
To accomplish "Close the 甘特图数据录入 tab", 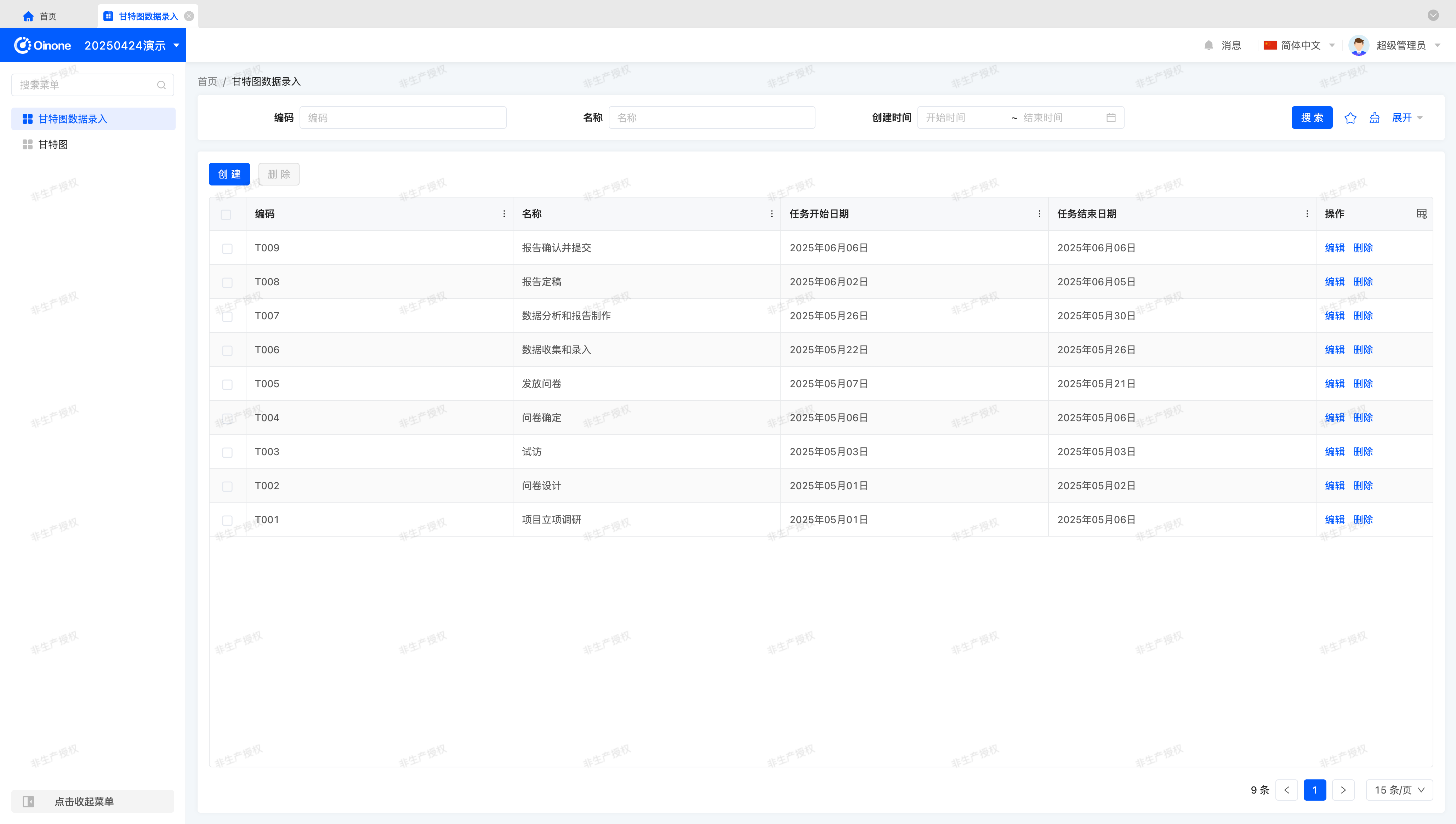I will click(189, 16).
